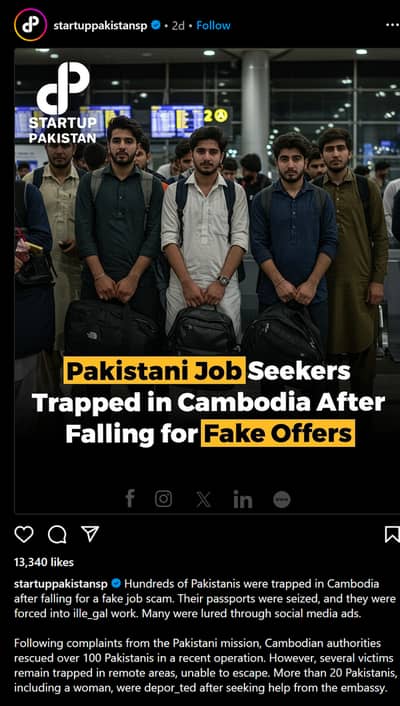Like the post with heart icon
The width and height of the screenshot is (400, 706).
coord(24,534)
